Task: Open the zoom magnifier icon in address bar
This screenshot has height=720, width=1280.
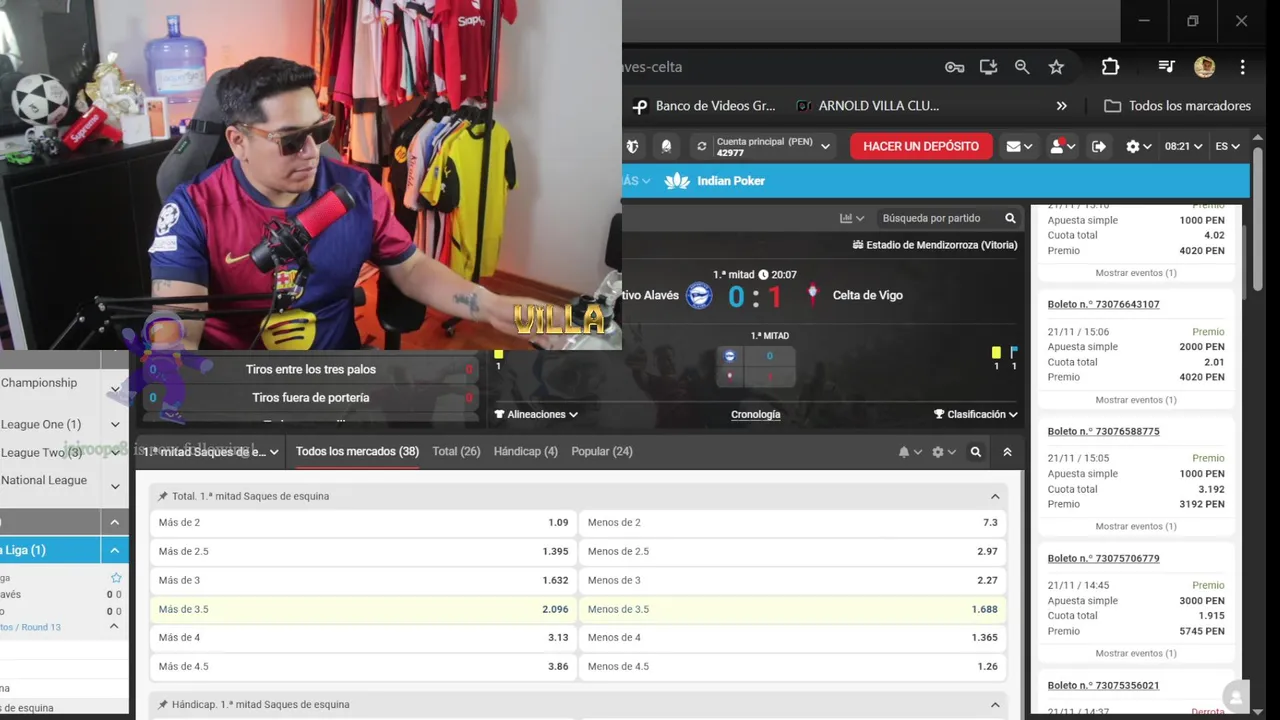Action: (1022, 67)
